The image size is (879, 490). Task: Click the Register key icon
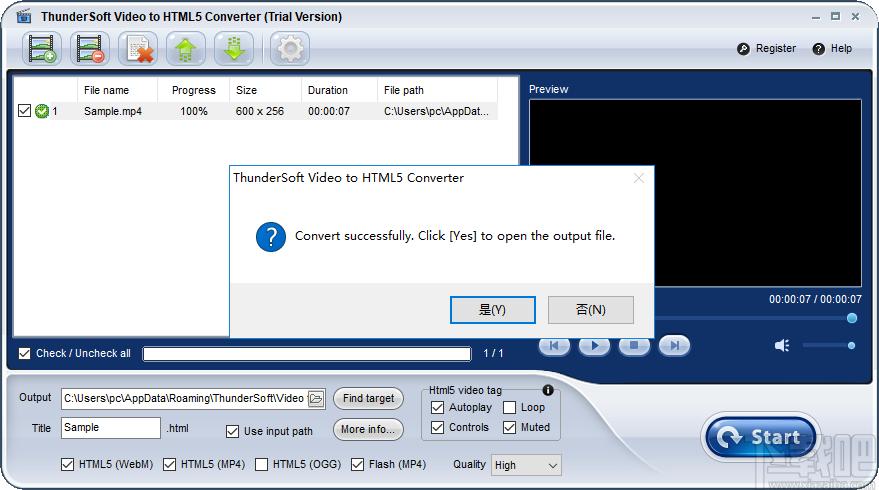click(743, 49)
